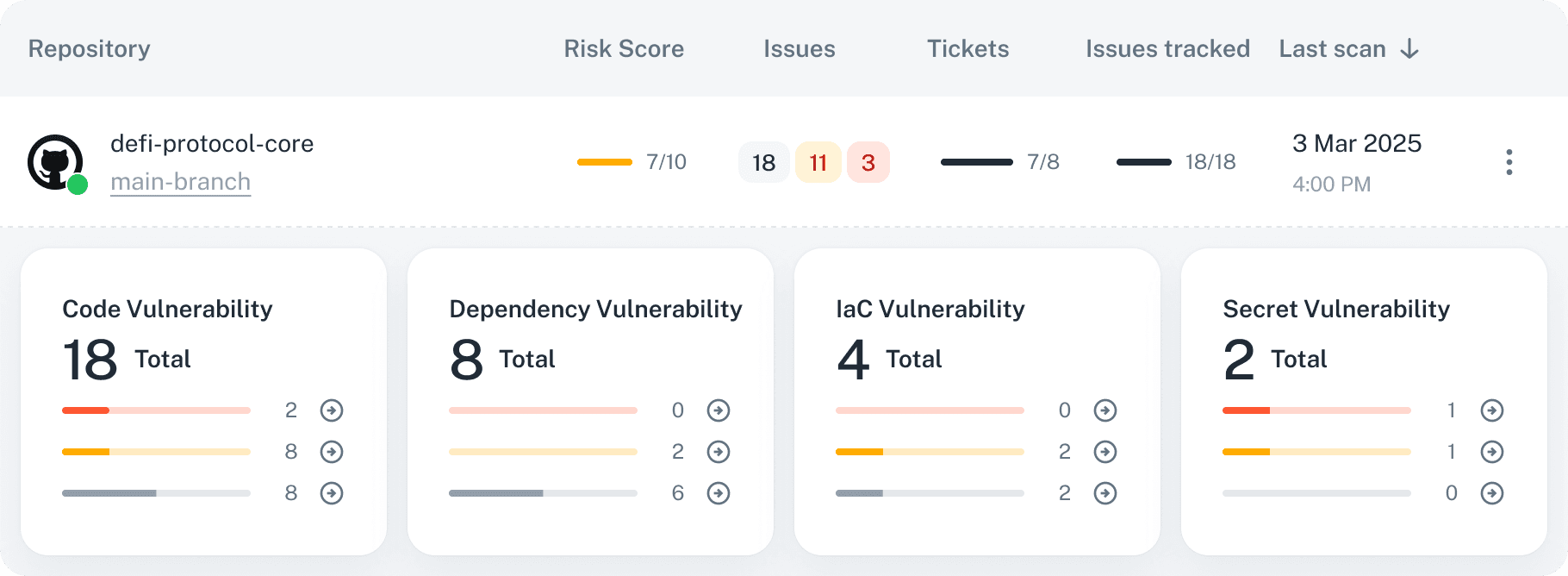Click the yellow 11 issues badge

click(x=818, y=162)
